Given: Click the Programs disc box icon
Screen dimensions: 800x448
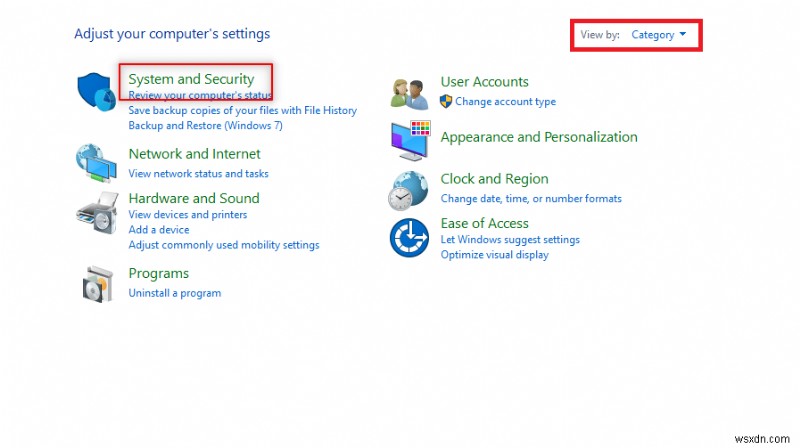Looking at the screenshot, I should point(98,283).
